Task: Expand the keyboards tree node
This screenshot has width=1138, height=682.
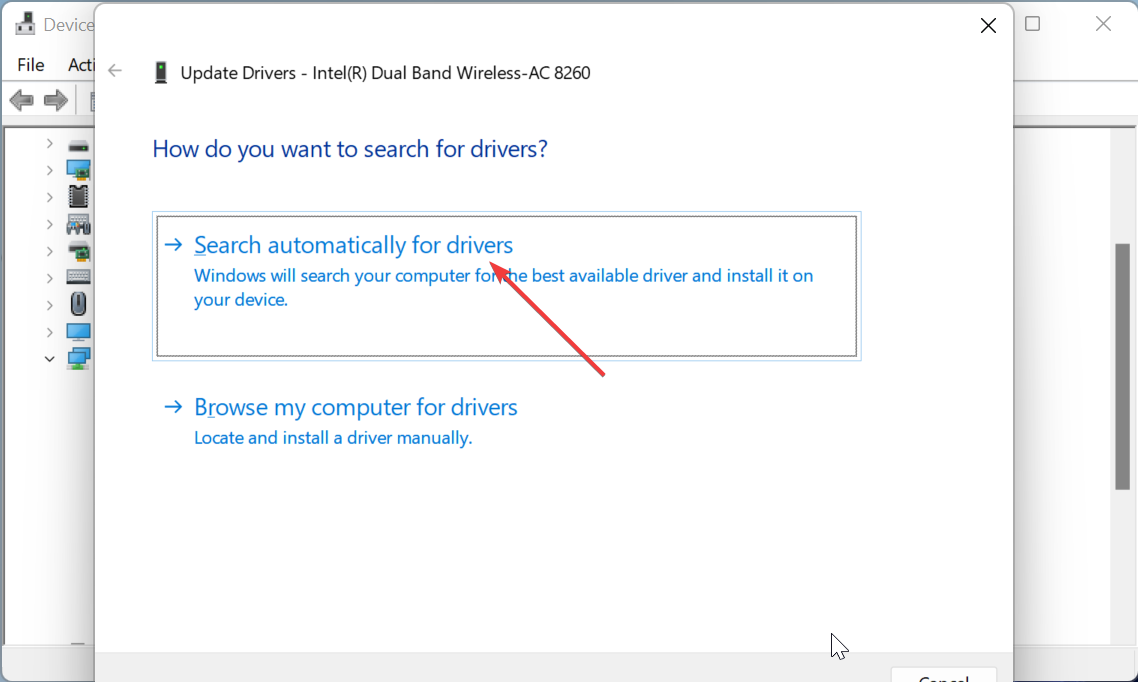Action: pyautogui.click(x=49, y=278)
